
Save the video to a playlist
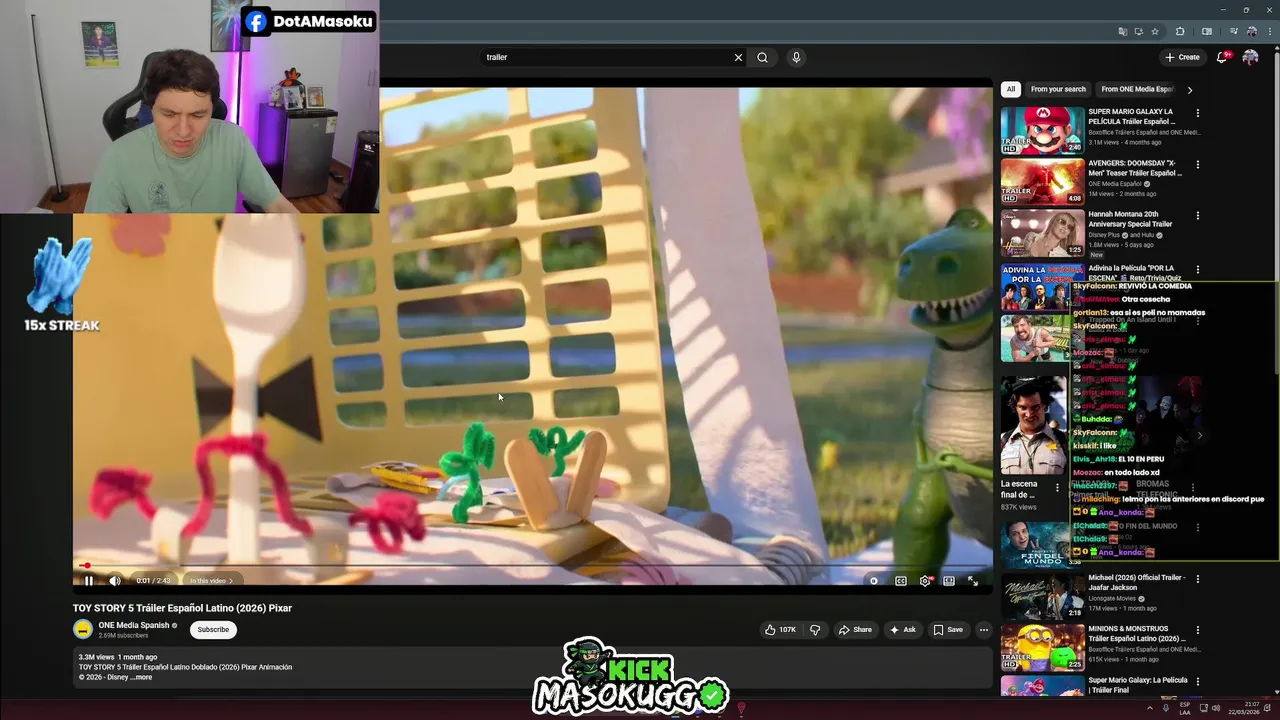pyautogui.click(x=948, y=630)
